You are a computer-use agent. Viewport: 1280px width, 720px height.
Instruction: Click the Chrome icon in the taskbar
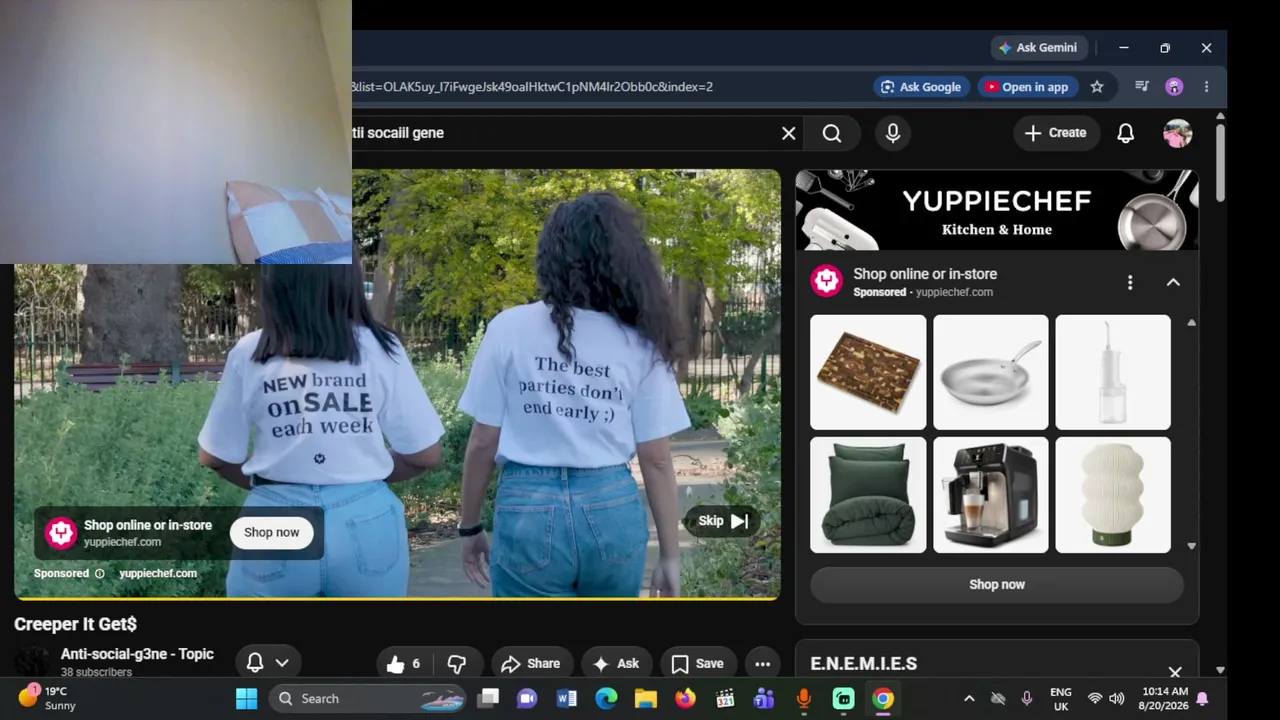(883, 699)
